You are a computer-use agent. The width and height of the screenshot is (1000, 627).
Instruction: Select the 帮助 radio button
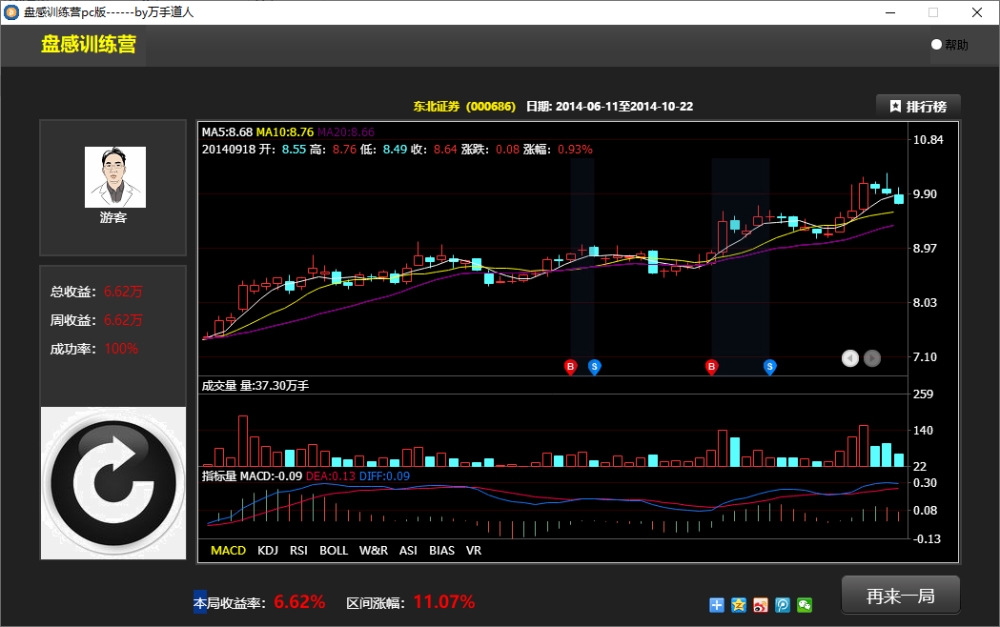936,45
